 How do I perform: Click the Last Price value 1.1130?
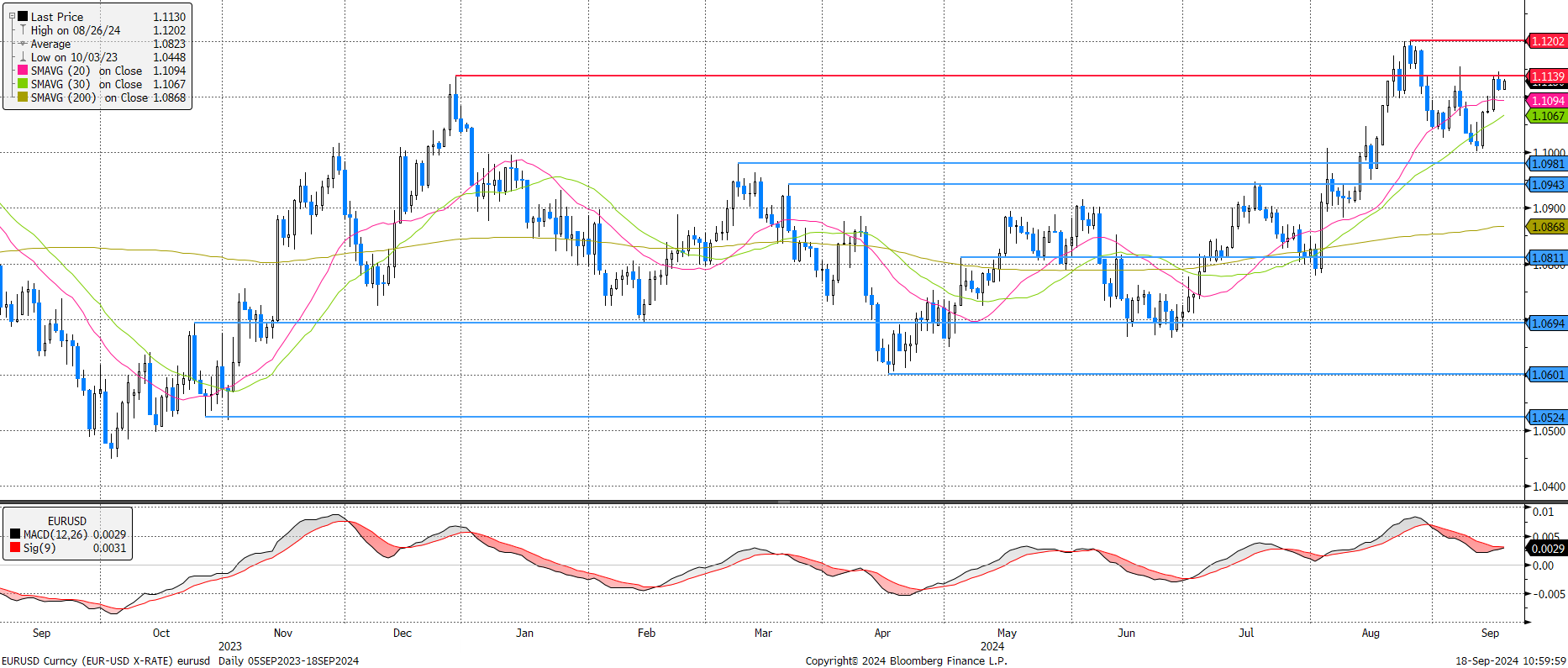pyautogui.click(x=169, y=17)
